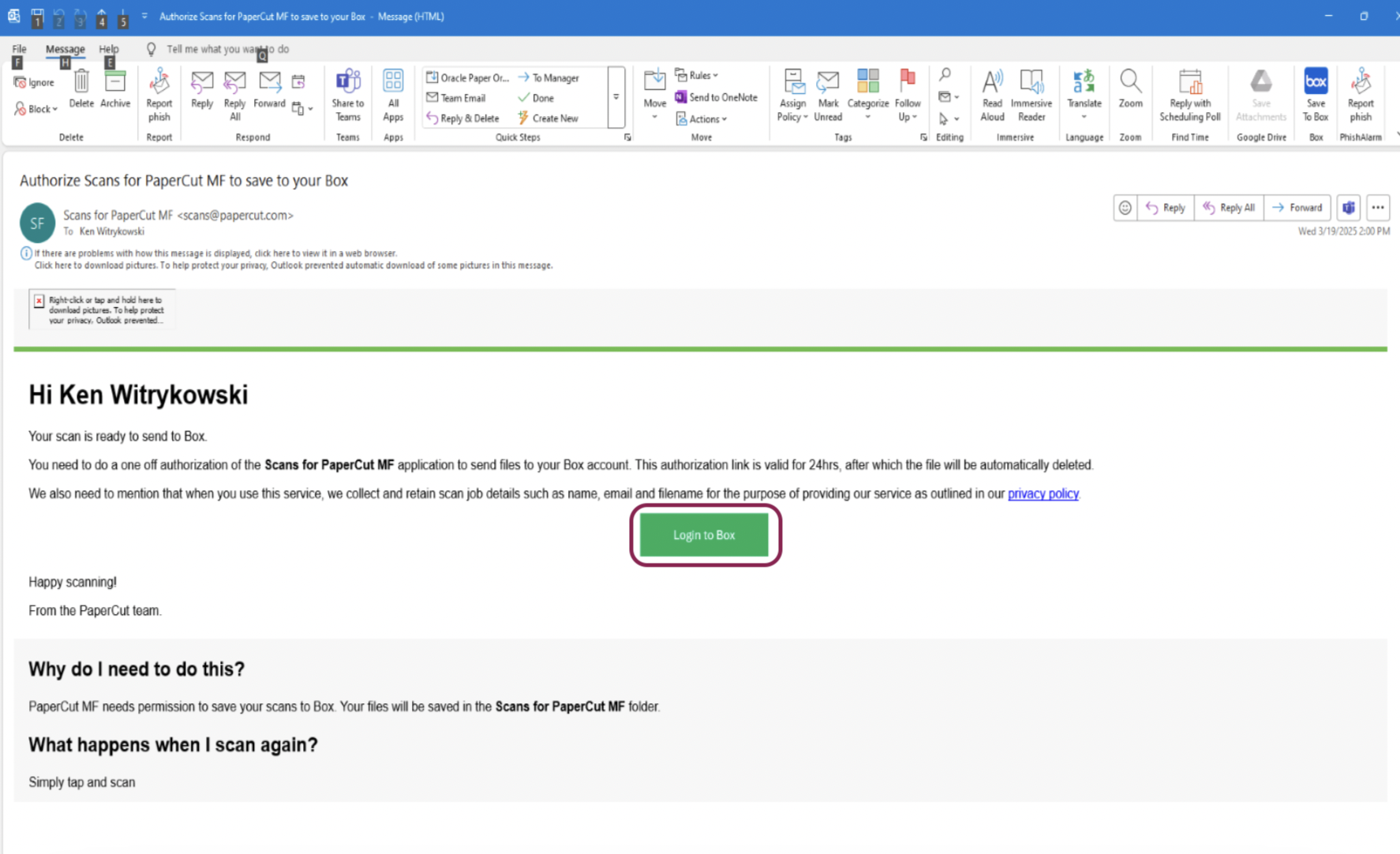Open Immersive Reader
1400x854 pixels.
click(1031, 95)
